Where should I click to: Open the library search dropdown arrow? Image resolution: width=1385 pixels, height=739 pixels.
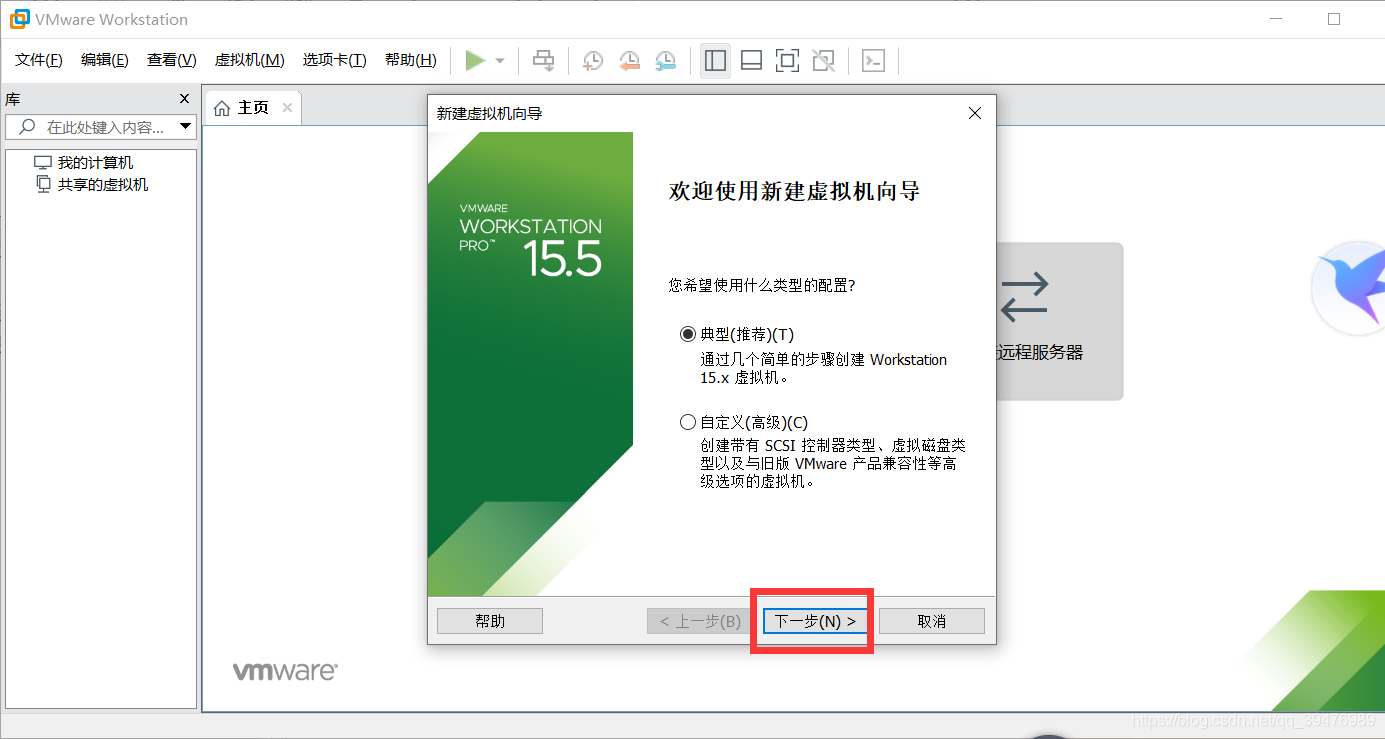(185, 127)
